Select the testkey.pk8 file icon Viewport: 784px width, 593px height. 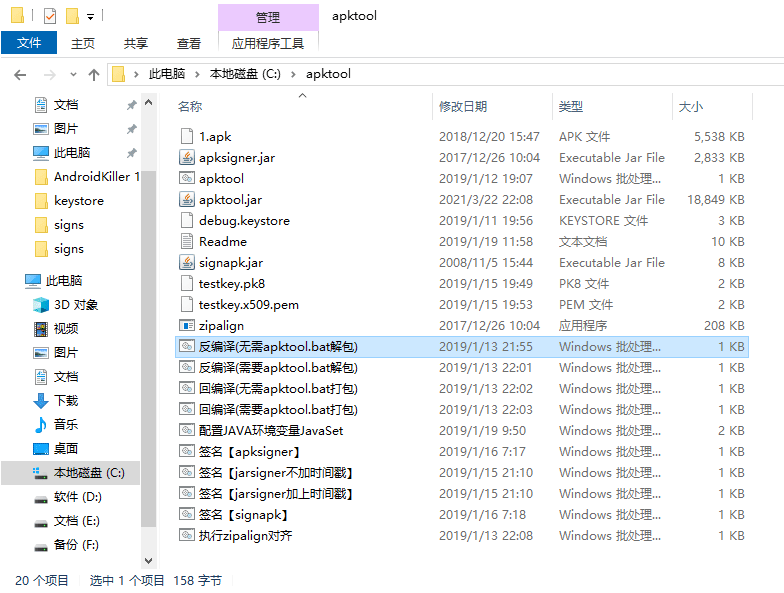pyautogui.click(x=186, y=284)
